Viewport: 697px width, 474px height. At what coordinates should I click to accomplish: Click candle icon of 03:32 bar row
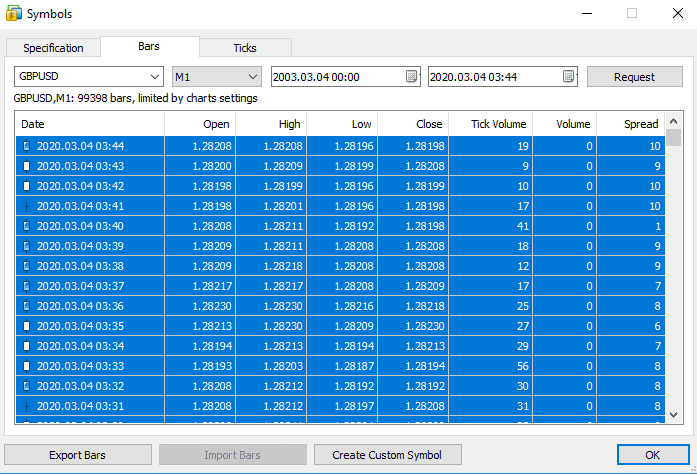pos(26,386)
